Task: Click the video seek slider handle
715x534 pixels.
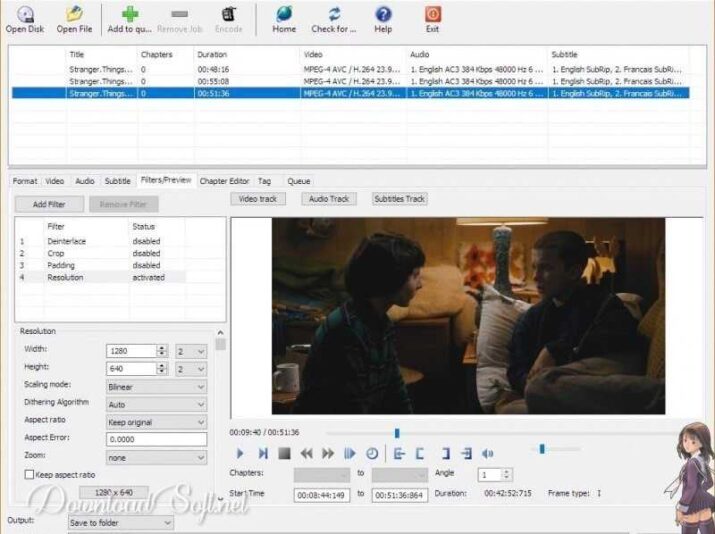Action: [x=397, y=433]
